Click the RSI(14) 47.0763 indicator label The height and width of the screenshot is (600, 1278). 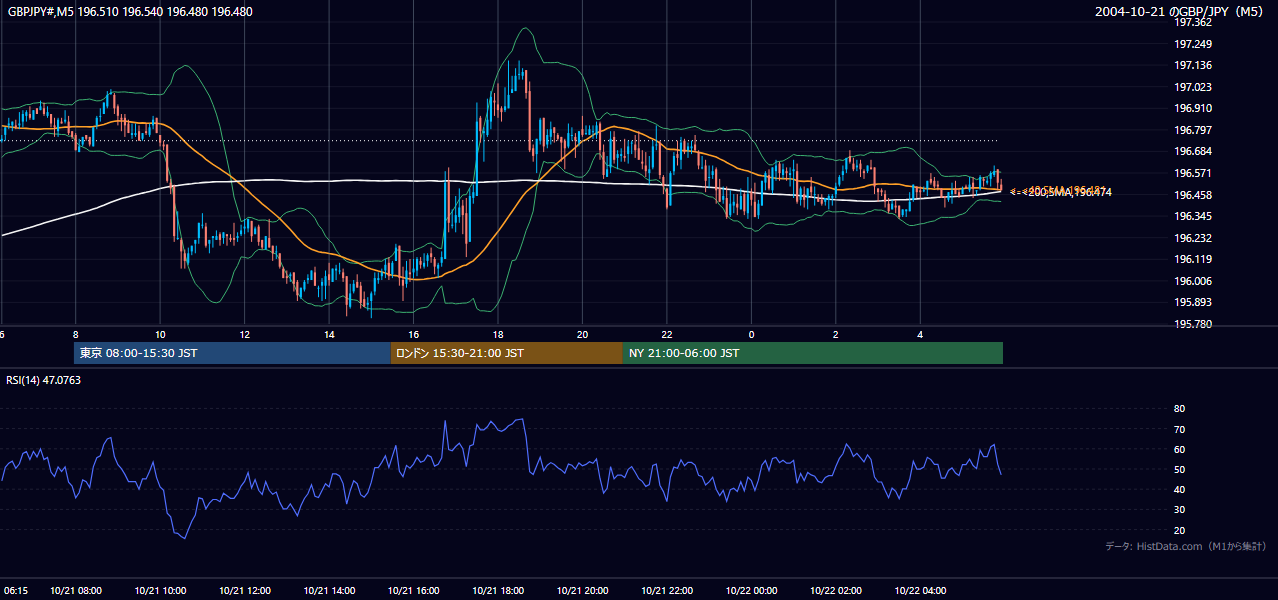pos(43,380)
